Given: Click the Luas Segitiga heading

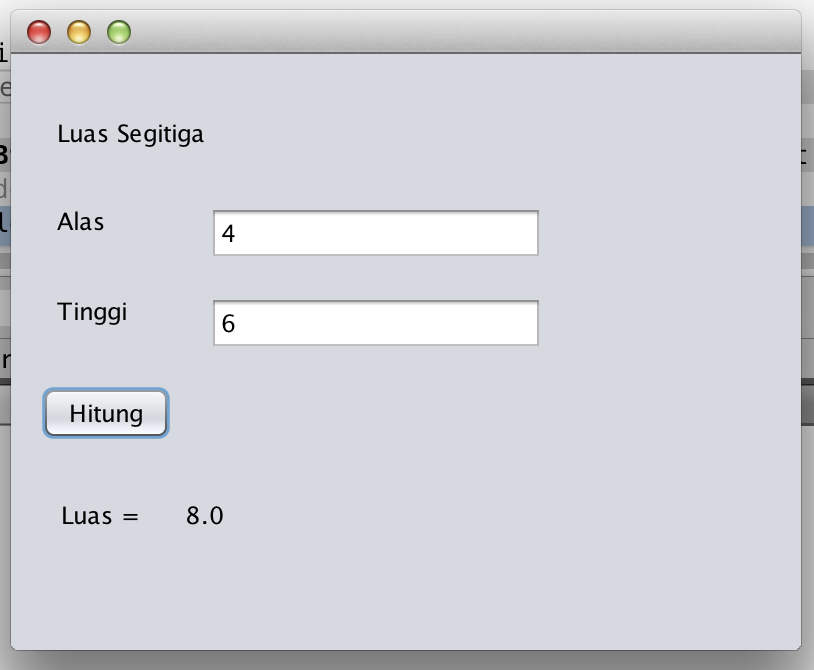Looking at the screenshot, I should pos(132,133).
